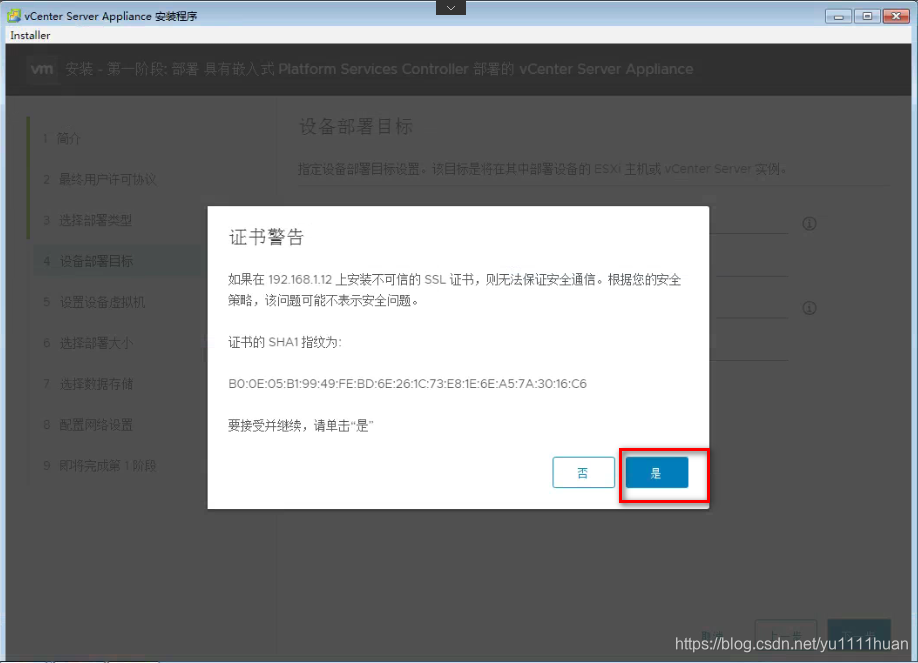
Task: Click the text 要接受并继续，请单击“是”
Action: pos(300,425)
